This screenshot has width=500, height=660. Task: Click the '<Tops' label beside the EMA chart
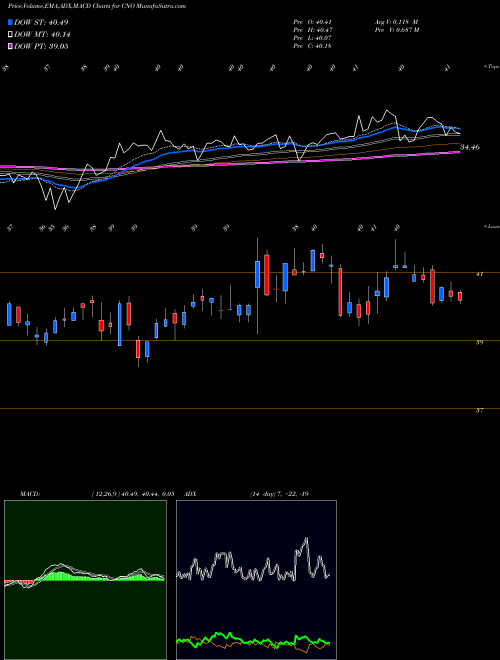(492, 67)
